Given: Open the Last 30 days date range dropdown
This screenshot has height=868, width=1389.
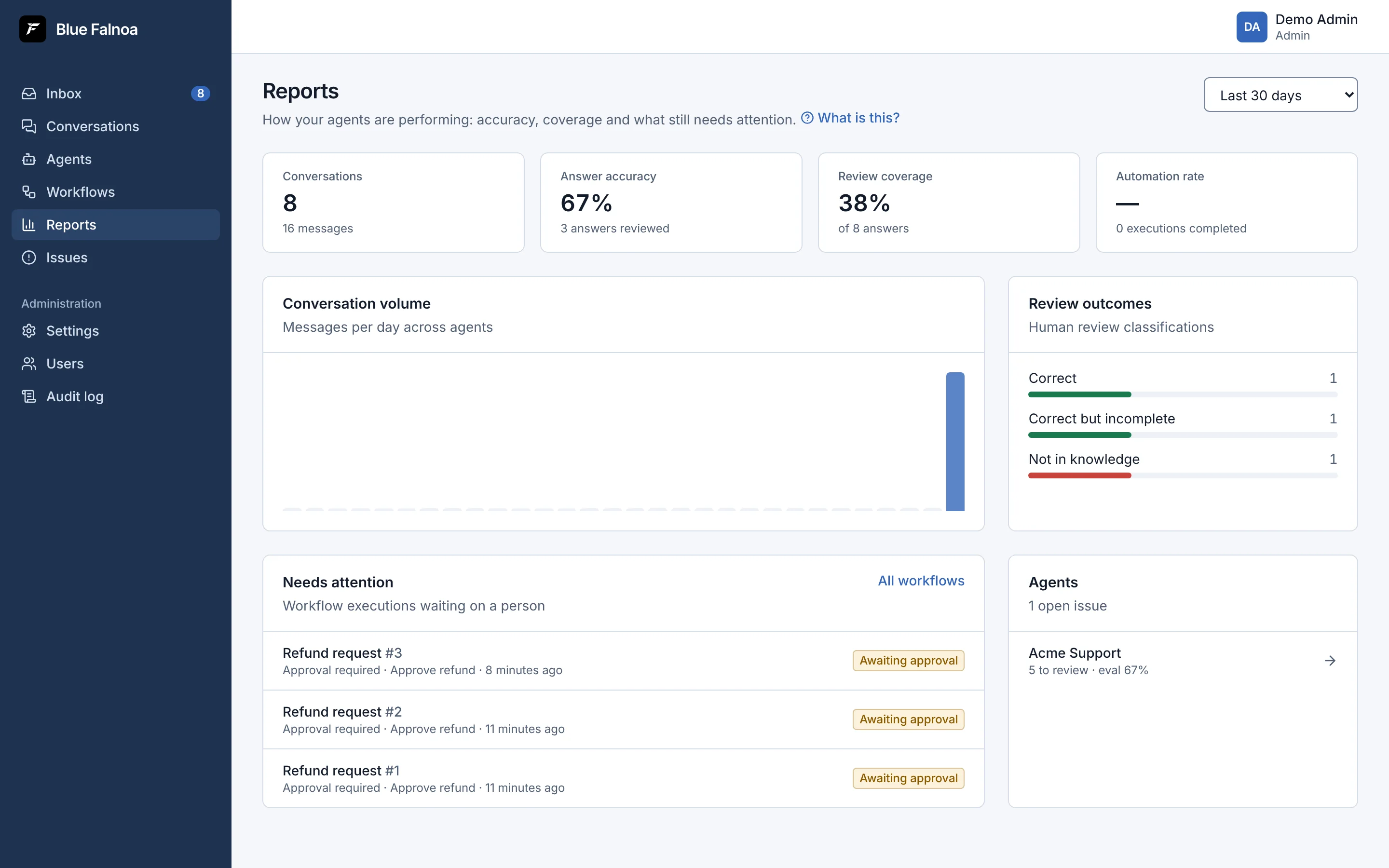Looking at the screenshot, I should [x=1280, y=95].
